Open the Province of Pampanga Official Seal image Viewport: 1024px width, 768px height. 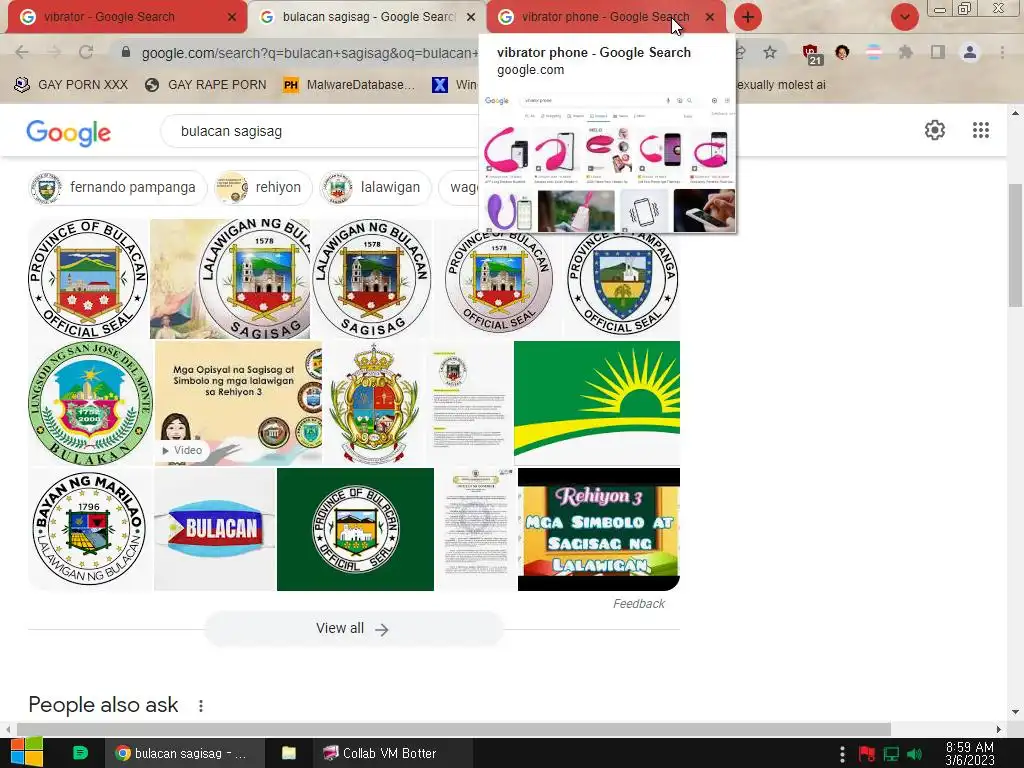tap(622, 285)
